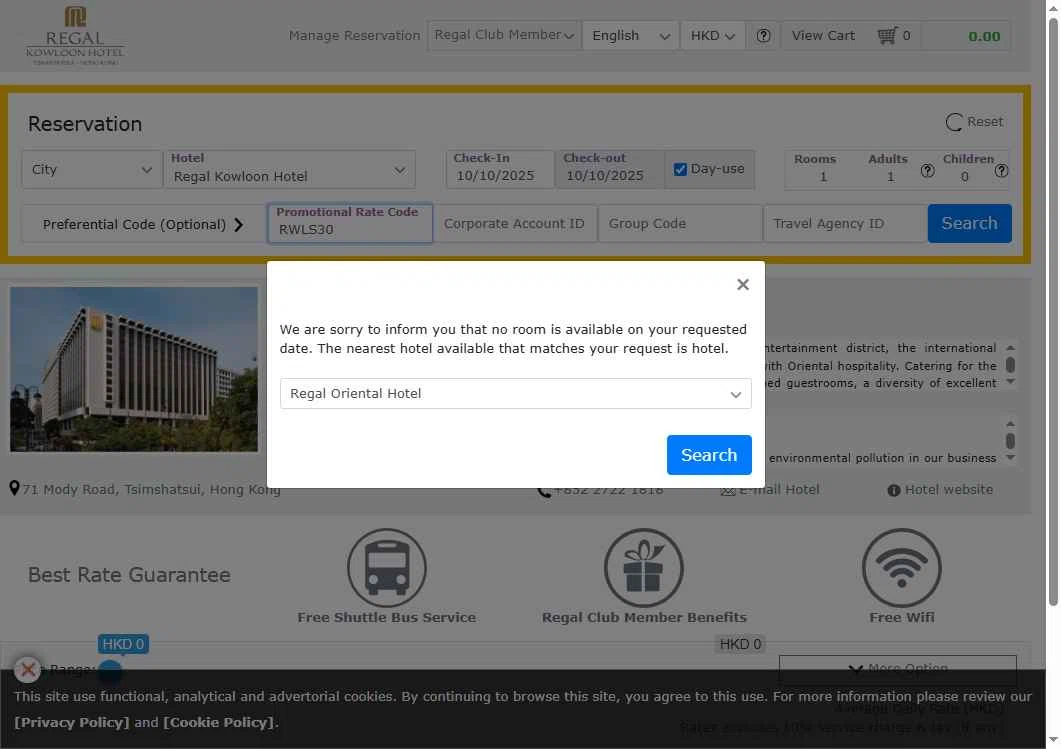Click the Corporate Account ID field
The height and width of the screenshot is (749, 1061).
tap(515, 223)
